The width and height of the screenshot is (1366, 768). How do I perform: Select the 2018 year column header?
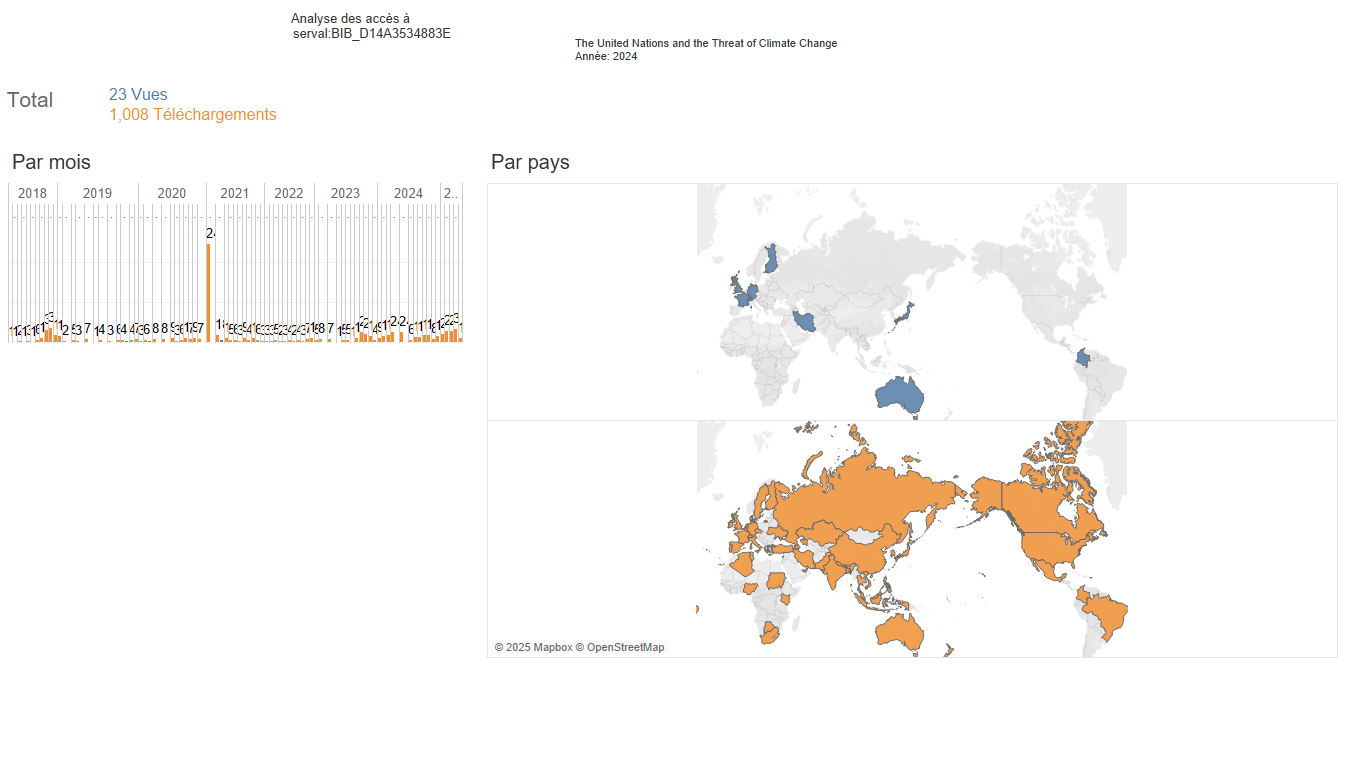[x=33, y=193]
